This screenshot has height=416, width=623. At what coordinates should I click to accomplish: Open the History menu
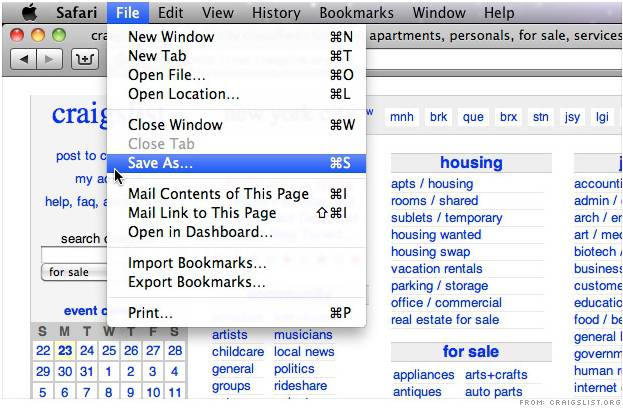point(276,13)
